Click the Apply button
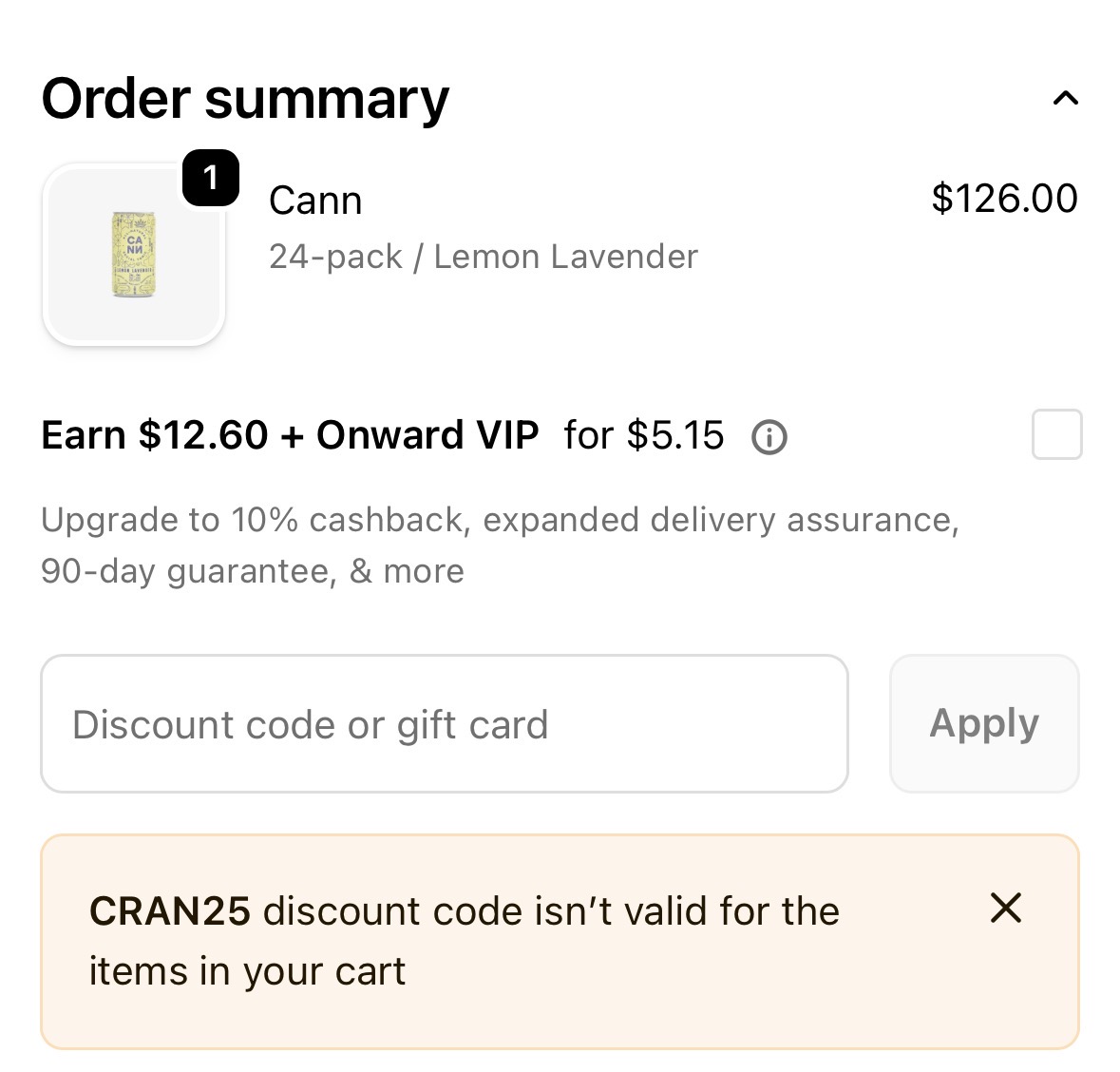This screenshot has width=1120, height=1072. coord(984,723)
